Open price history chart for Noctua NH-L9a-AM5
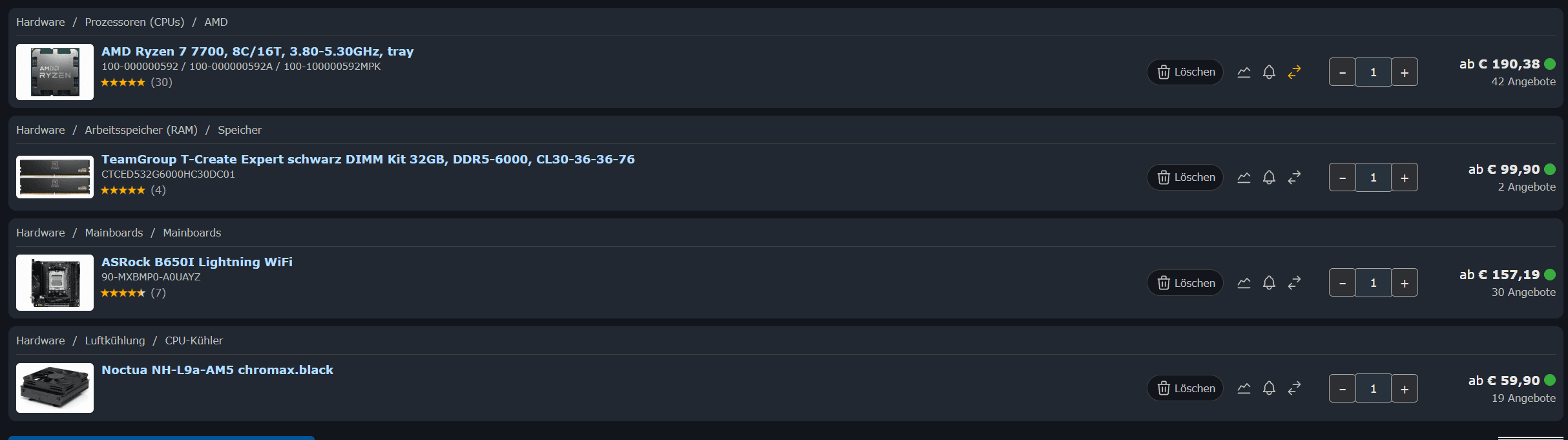Screen dimensions: 1568x440 (x=1244, y=388)
